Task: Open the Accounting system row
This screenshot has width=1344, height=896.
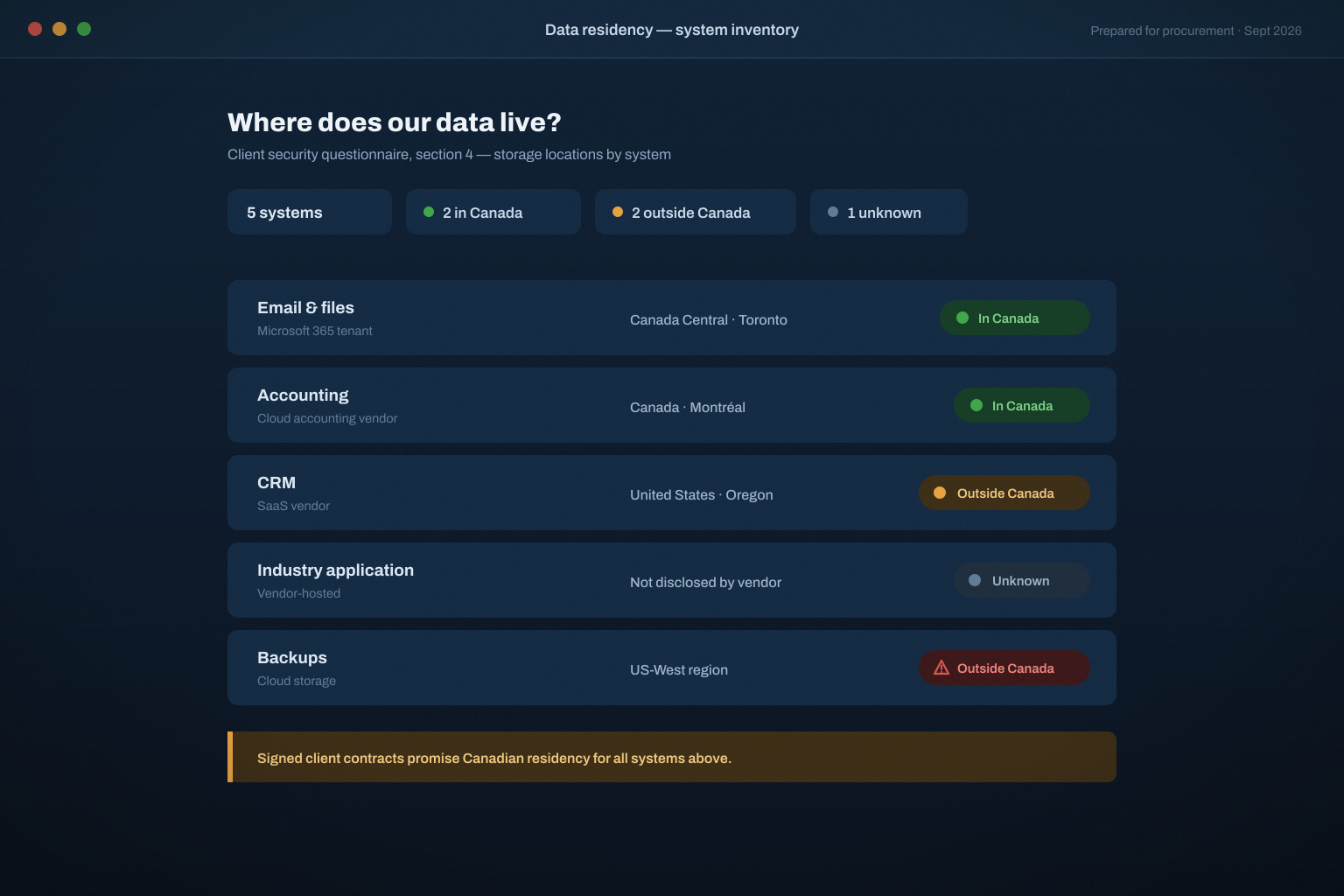Action: click(672, 405)
